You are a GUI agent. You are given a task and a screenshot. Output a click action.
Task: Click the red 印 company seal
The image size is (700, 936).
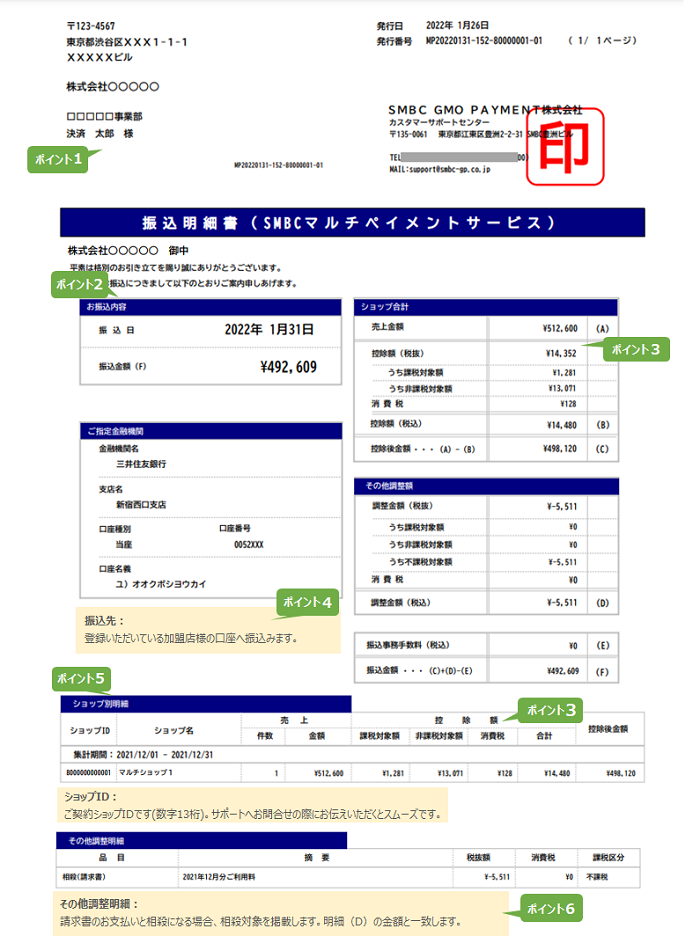click(565, 146)
